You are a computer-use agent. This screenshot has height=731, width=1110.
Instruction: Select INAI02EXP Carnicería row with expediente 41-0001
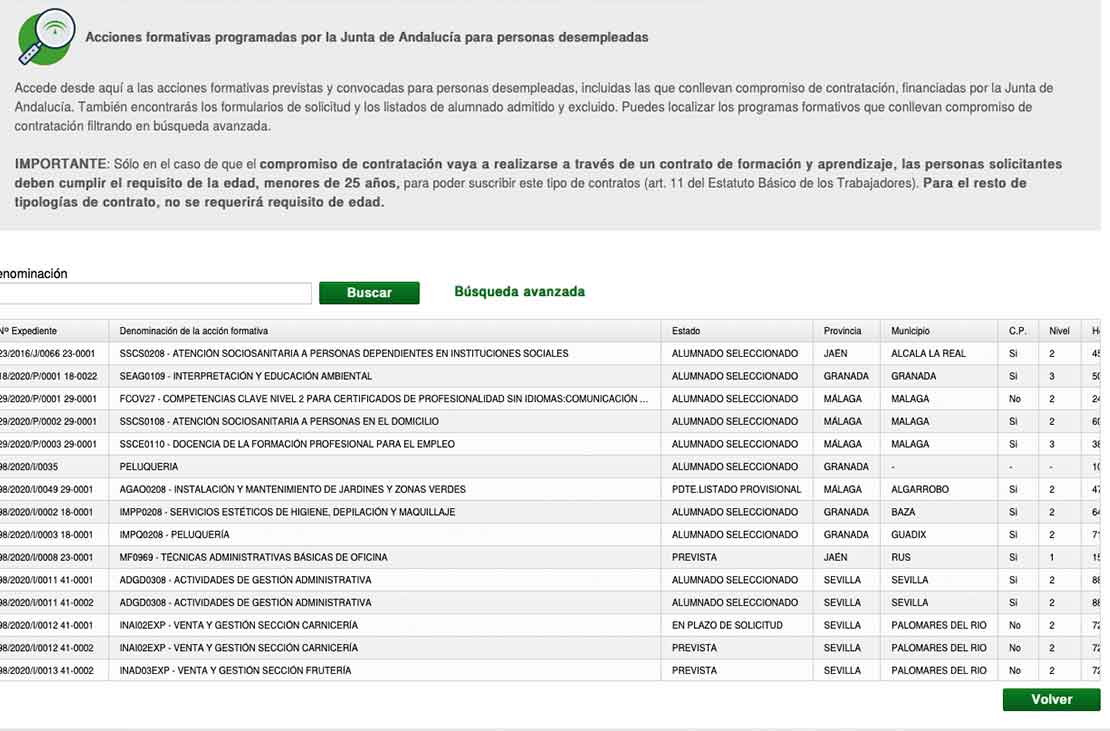click(550, 625)
